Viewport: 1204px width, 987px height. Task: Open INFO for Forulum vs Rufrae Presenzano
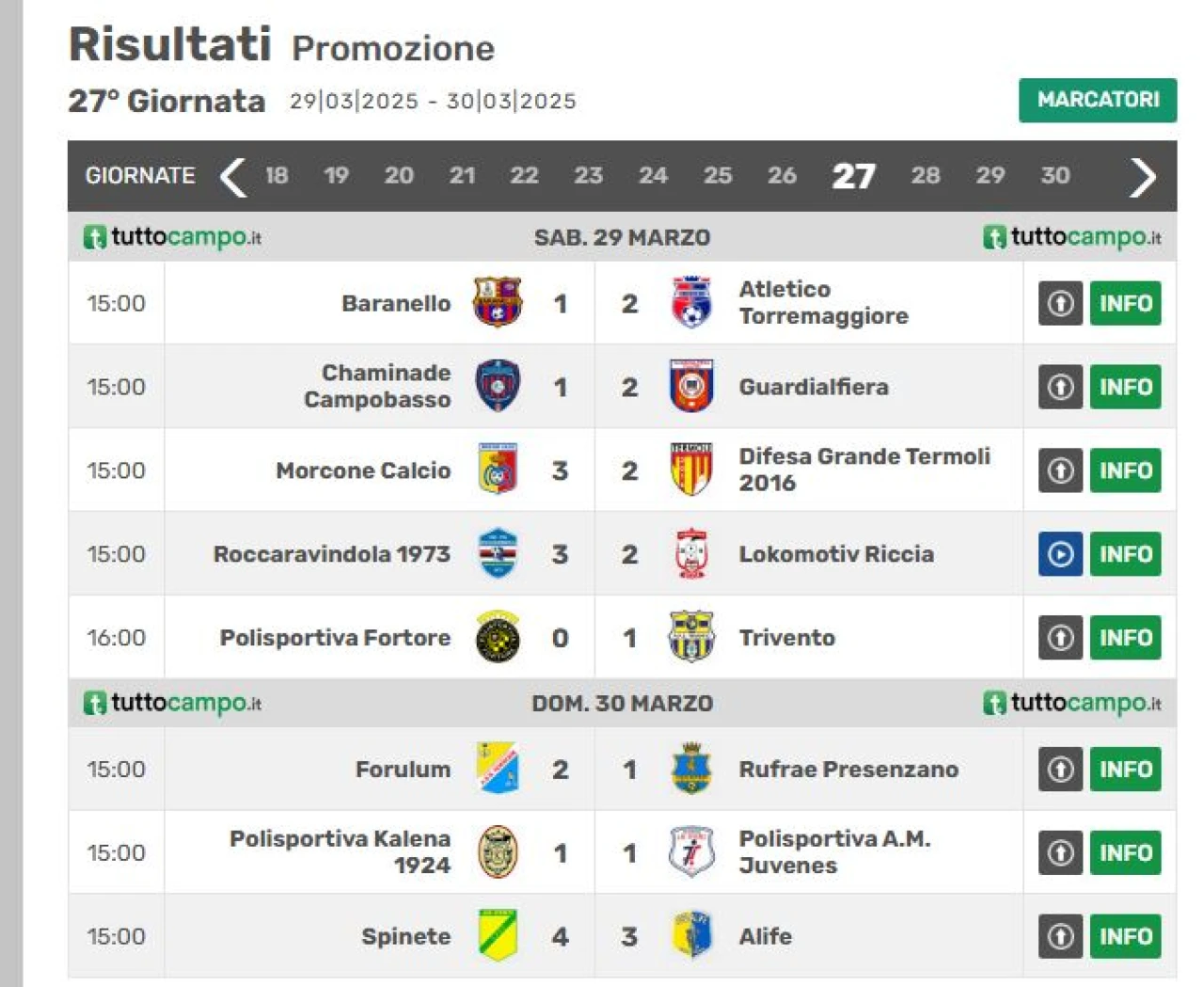point(1125,769)
